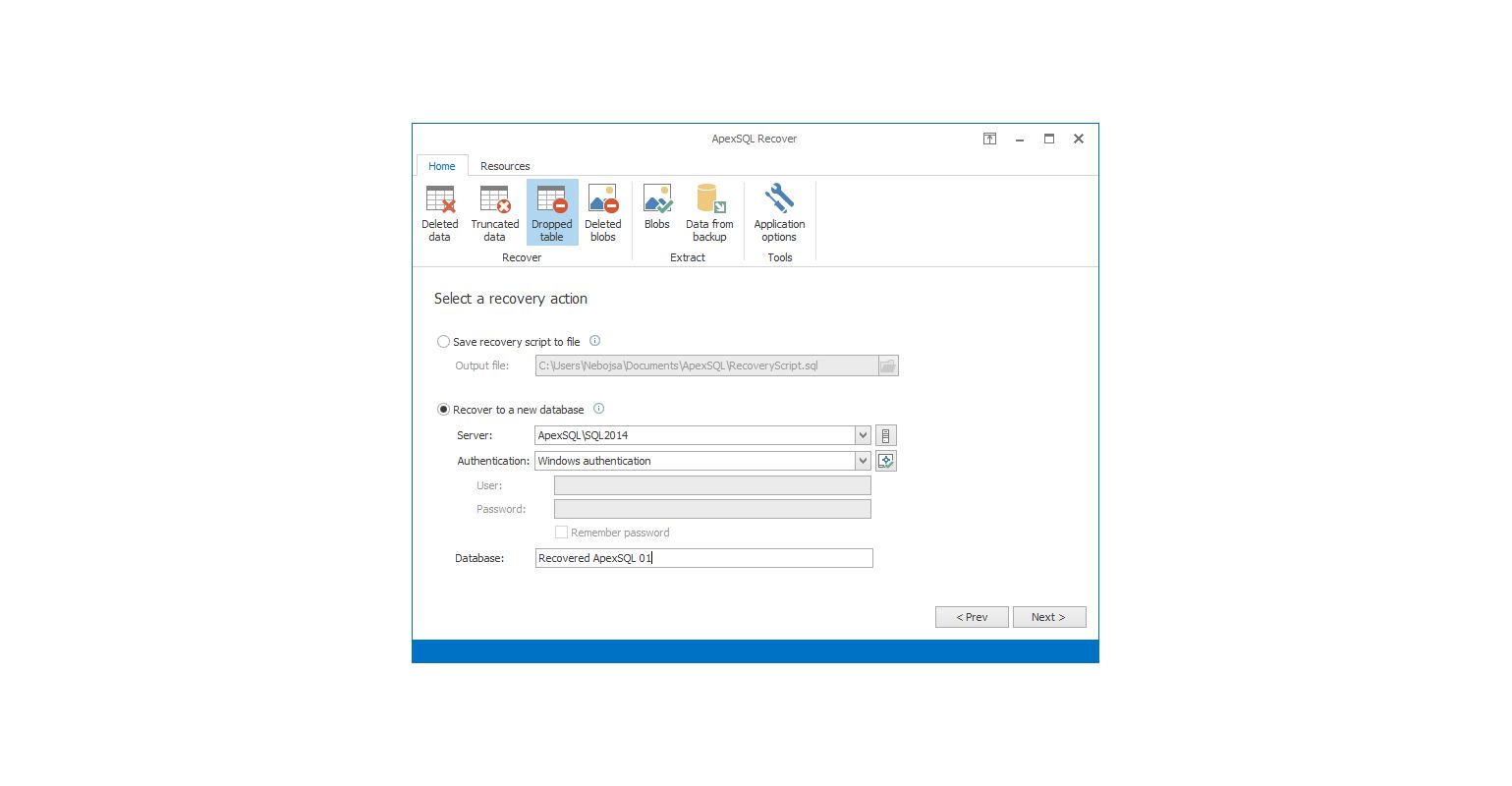Viewport: 1512px width, 786px height.
Task: Open the Server dropdown list
Action: tap(862, 434)
